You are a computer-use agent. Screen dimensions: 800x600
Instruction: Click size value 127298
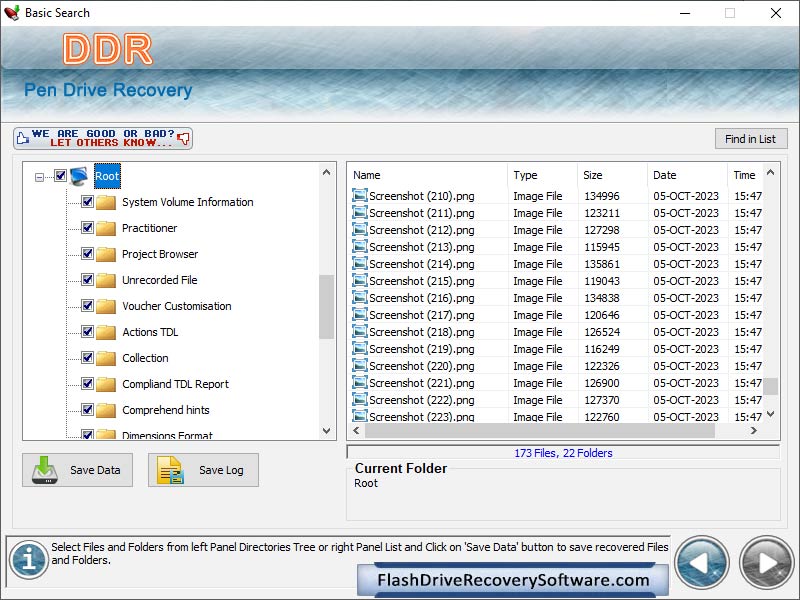click(602, 230)
